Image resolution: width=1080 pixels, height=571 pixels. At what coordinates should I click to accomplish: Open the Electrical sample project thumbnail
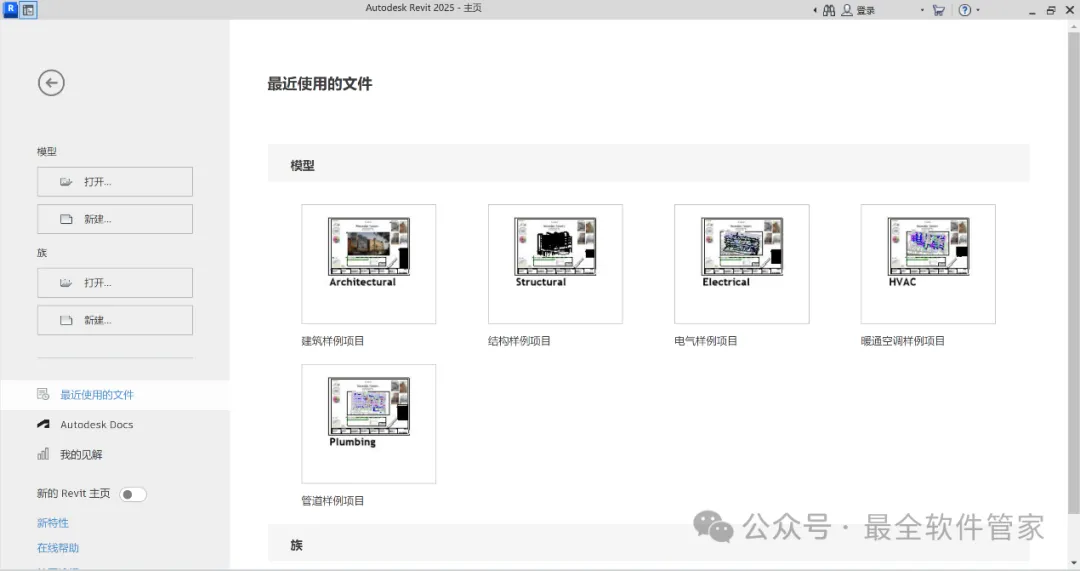(742, 264)
